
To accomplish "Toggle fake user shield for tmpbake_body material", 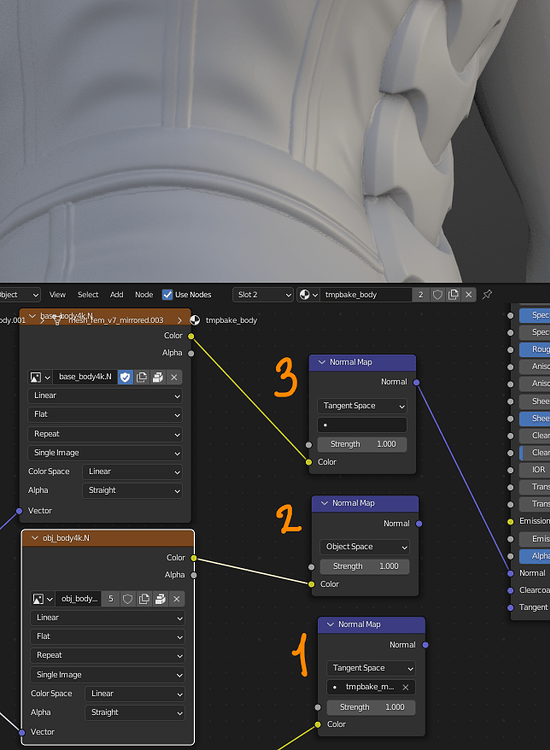I will [437, 295].
